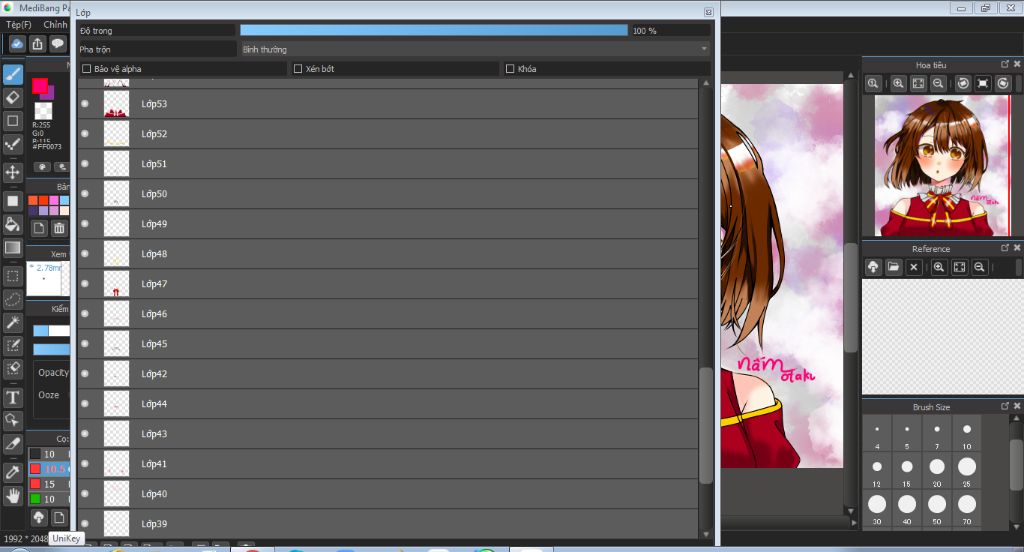Rotate canvas left in navigator
The height and width of the screenshot is (552, 1024).
pyautogui.click(x=963, y=84)
